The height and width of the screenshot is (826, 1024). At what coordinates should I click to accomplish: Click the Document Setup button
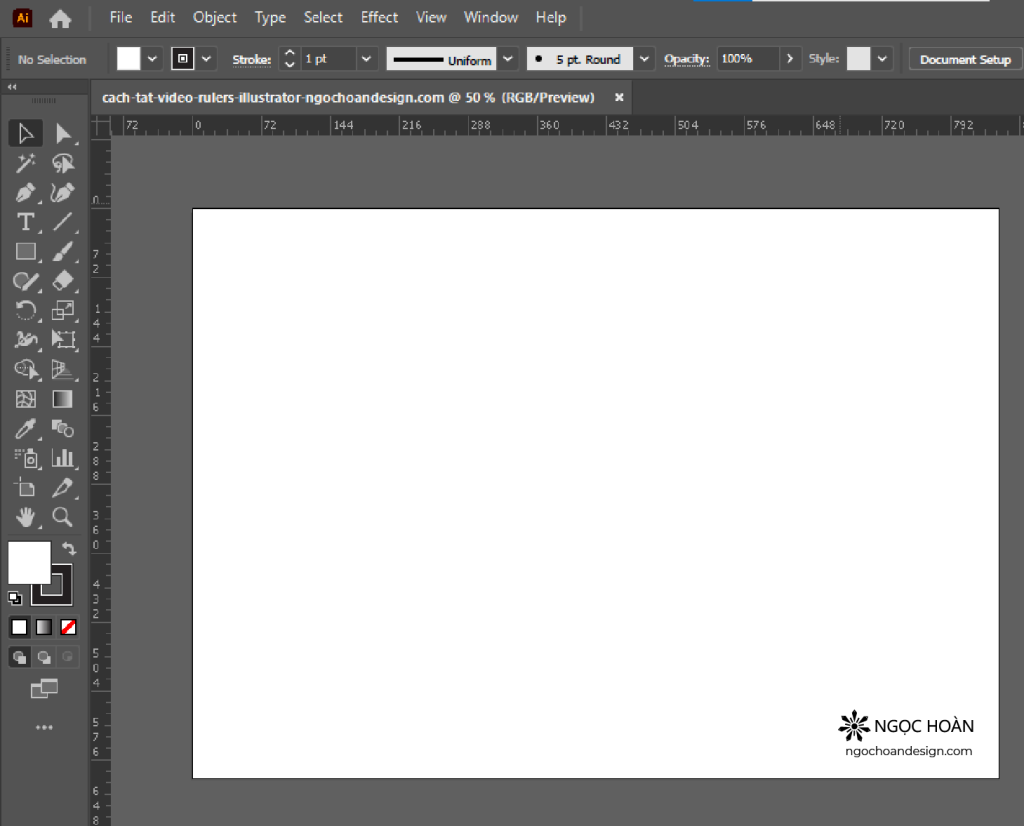coord(963,59)
